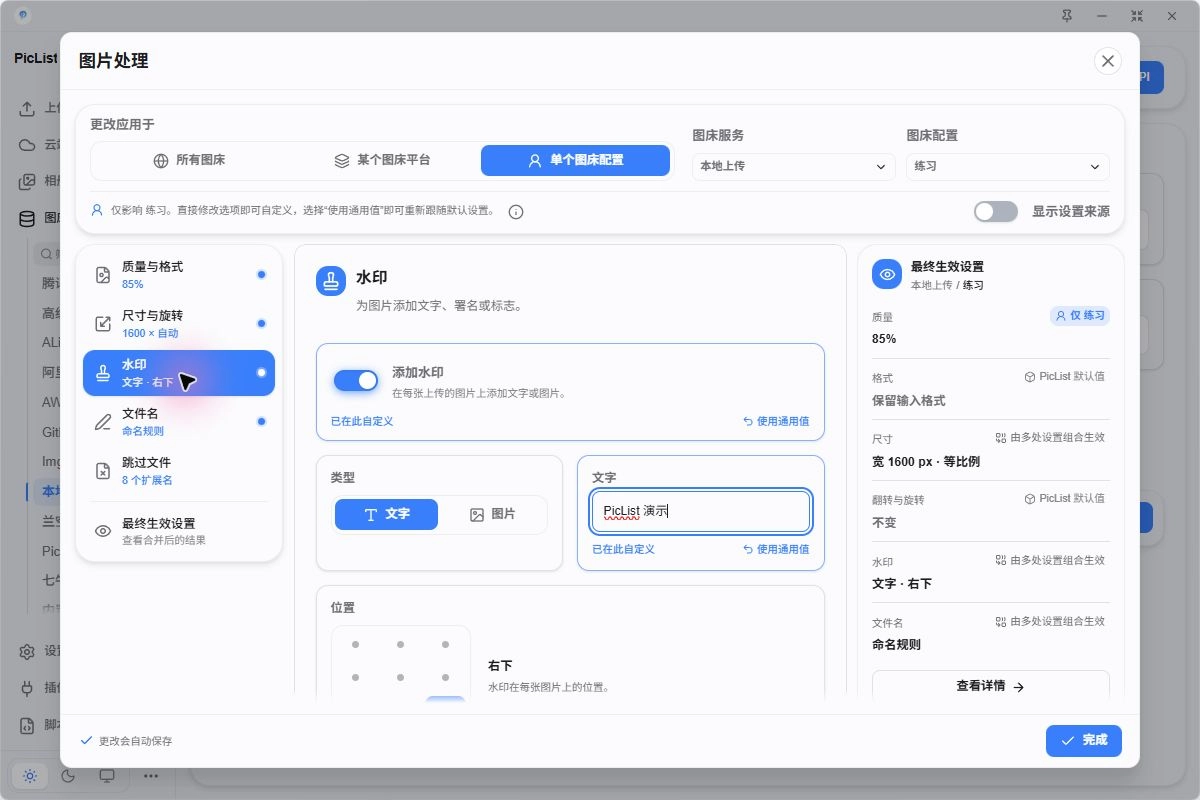Image resolution: width=1200 pixels, height=800 pixels.
Task: Switch to dark theme moon icon
Action: tap(68, 775)
